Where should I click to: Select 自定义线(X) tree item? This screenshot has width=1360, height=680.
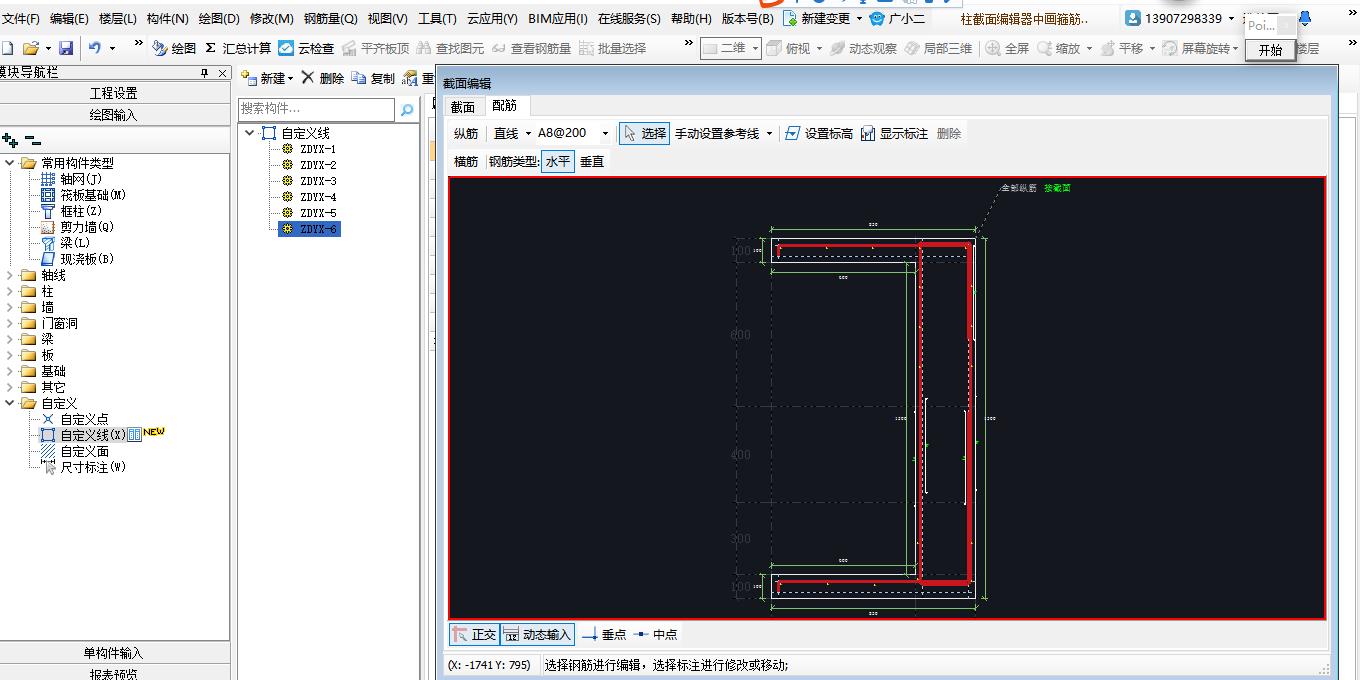[x=91, y=435]
